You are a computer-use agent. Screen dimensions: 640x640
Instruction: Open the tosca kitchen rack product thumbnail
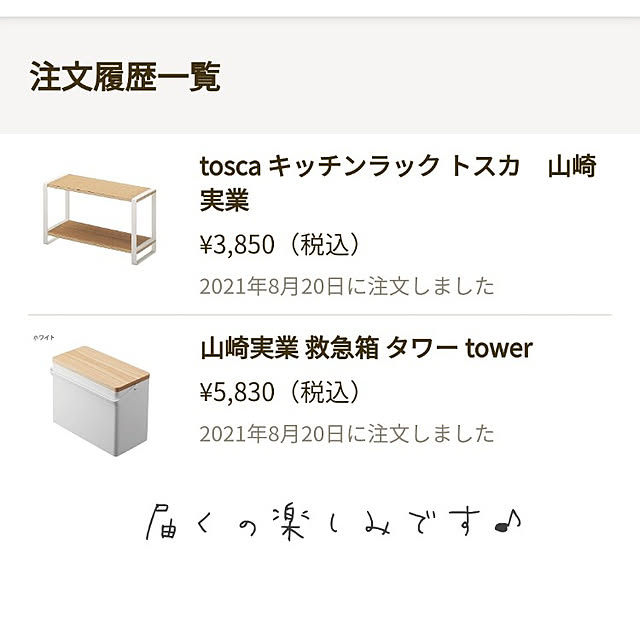point(99,219)
